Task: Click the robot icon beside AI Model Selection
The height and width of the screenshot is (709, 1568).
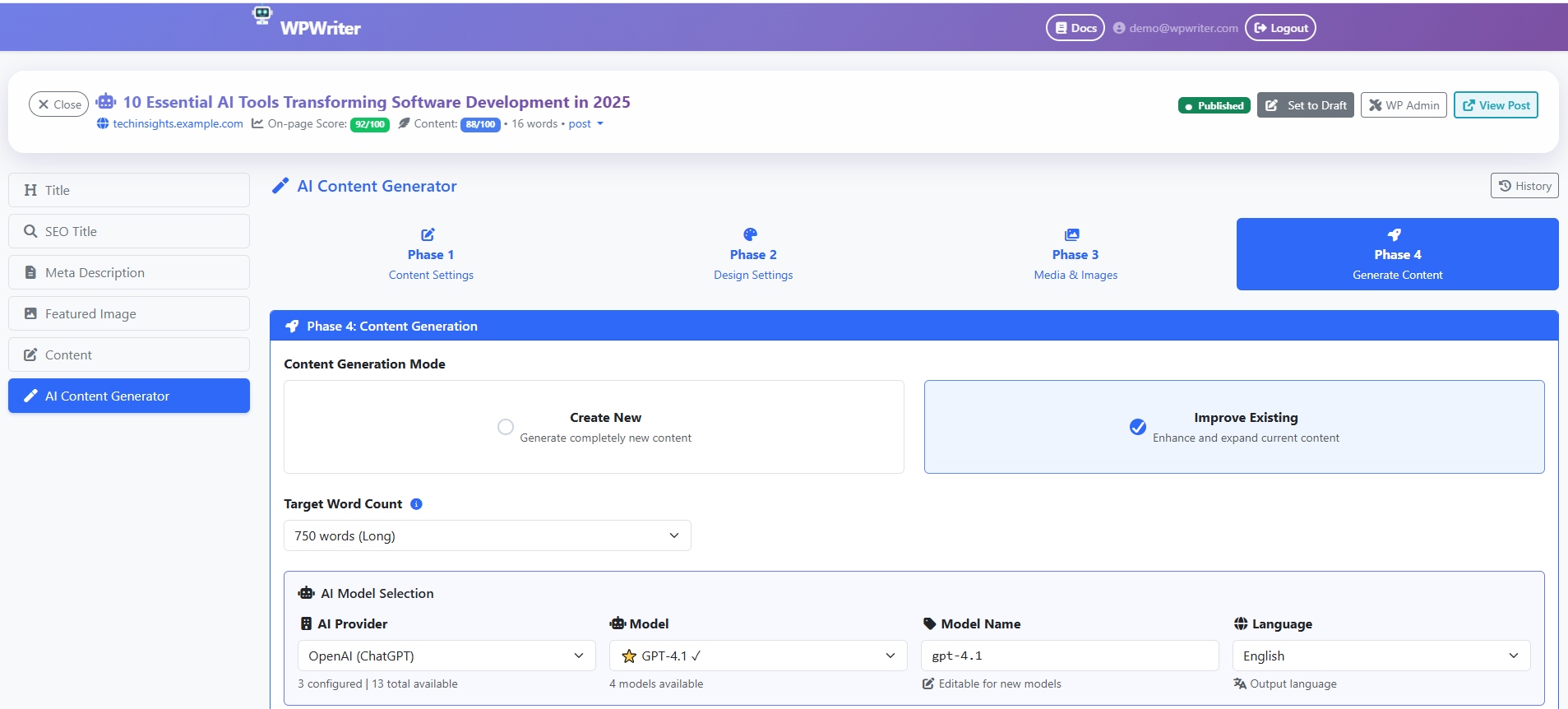Action: (307, 593)
